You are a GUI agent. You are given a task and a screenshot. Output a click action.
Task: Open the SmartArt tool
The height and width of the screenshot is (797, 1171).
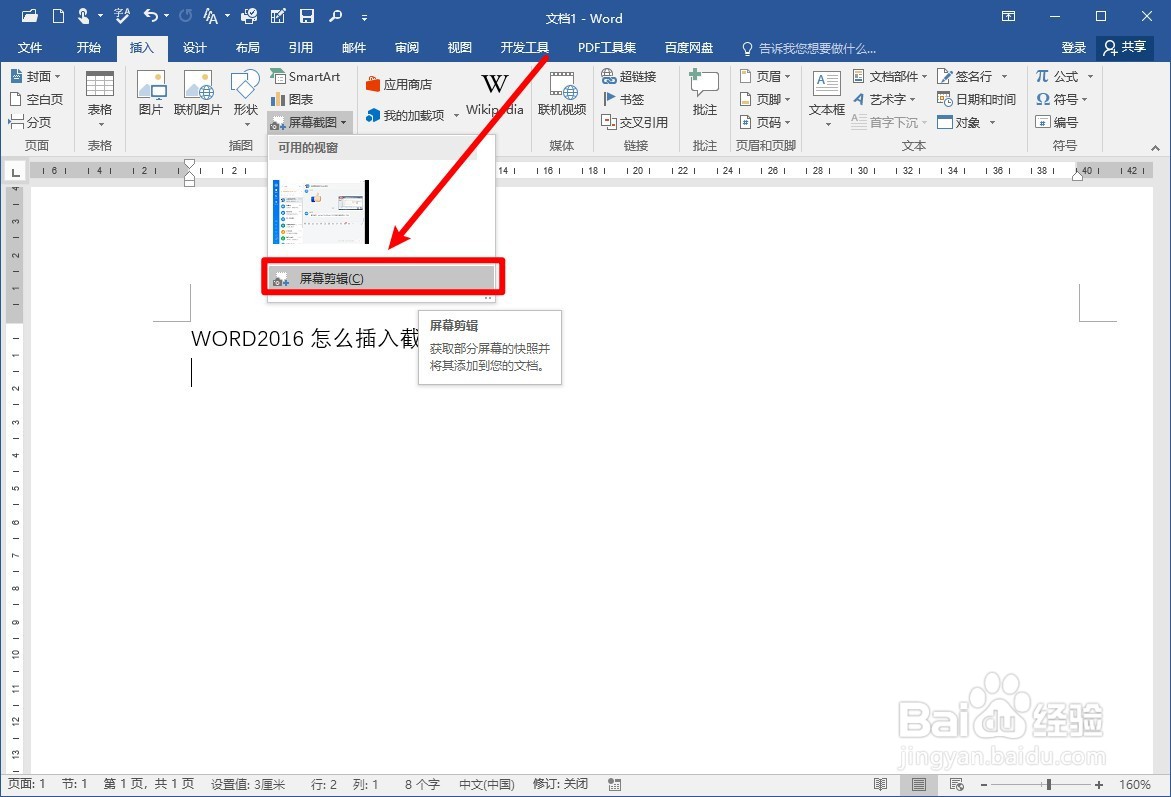pyautogui.click(x=307, y=76)
